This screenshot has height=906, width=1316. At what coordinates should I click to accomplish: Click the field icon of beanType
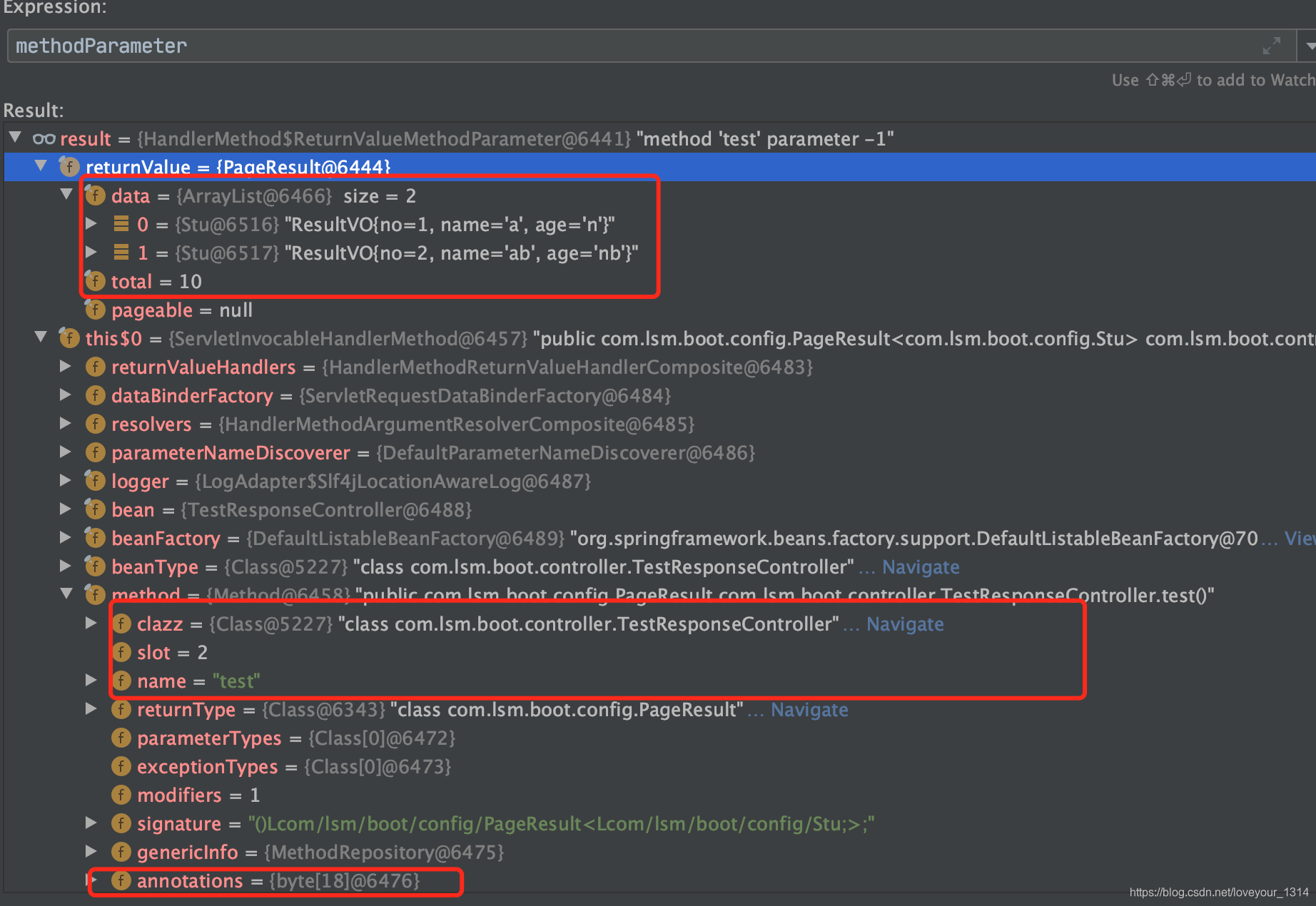click(x=95, y=566)
